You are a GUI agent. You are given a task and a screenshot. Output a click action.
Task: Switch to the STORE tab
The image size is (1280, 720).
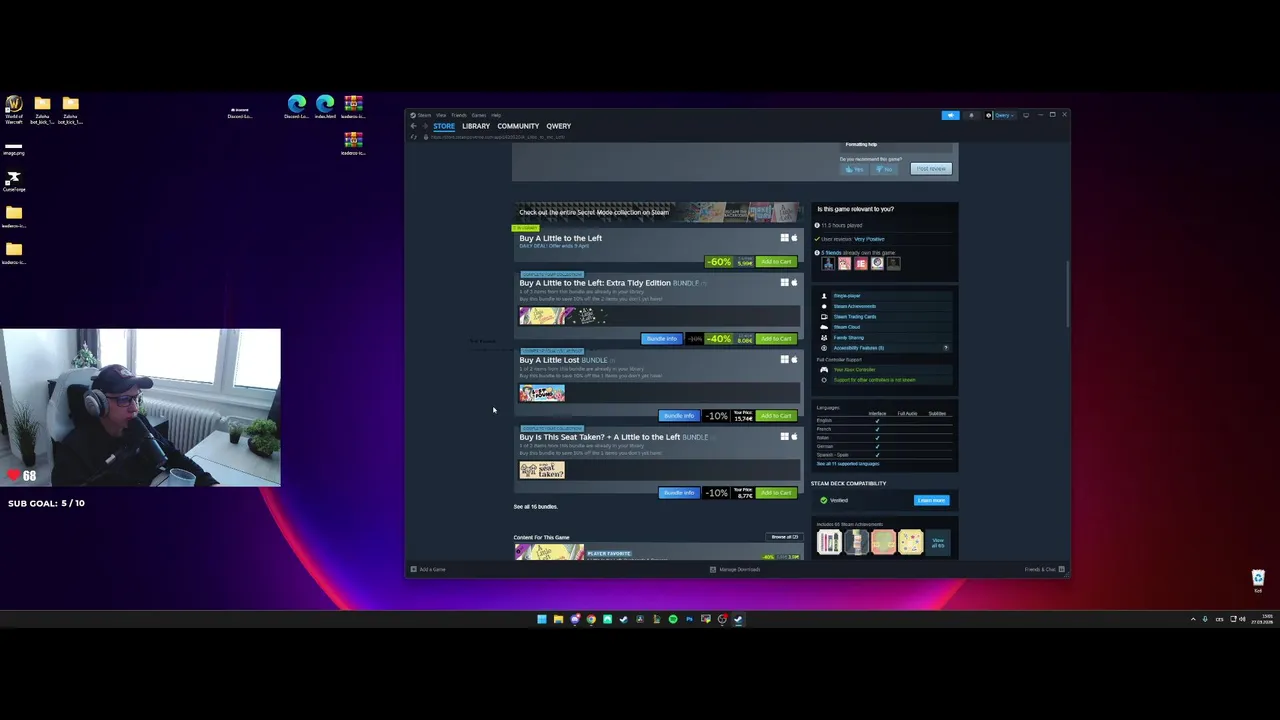click(x=444, y=126)
